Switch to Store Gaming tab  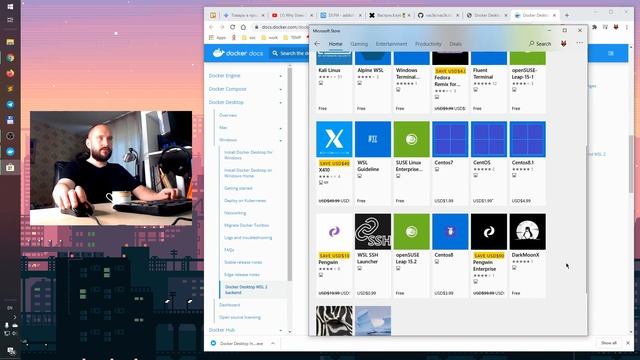(x=359, y=44)
